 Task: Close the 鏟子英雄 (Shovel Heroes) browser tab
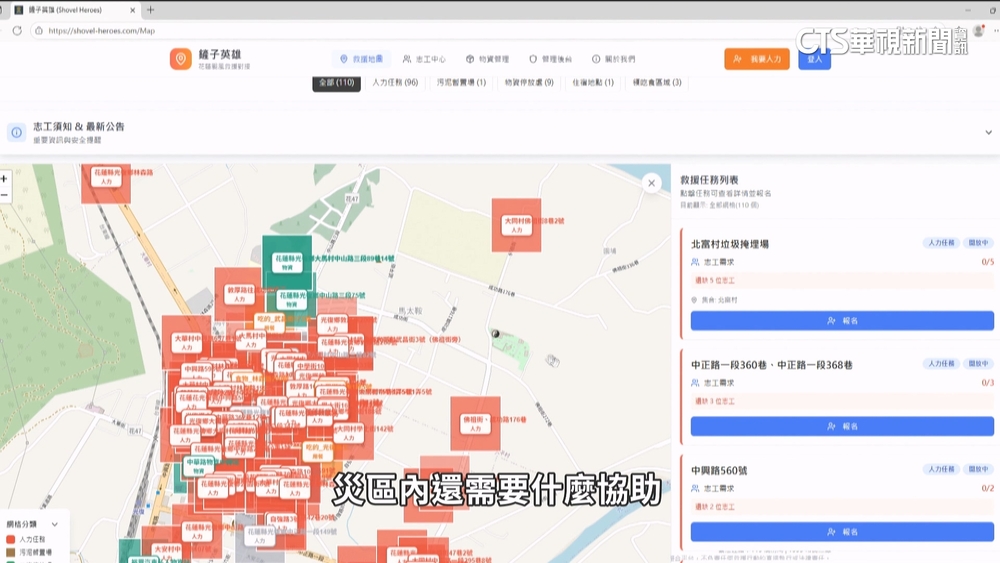[x=133, y=10]
